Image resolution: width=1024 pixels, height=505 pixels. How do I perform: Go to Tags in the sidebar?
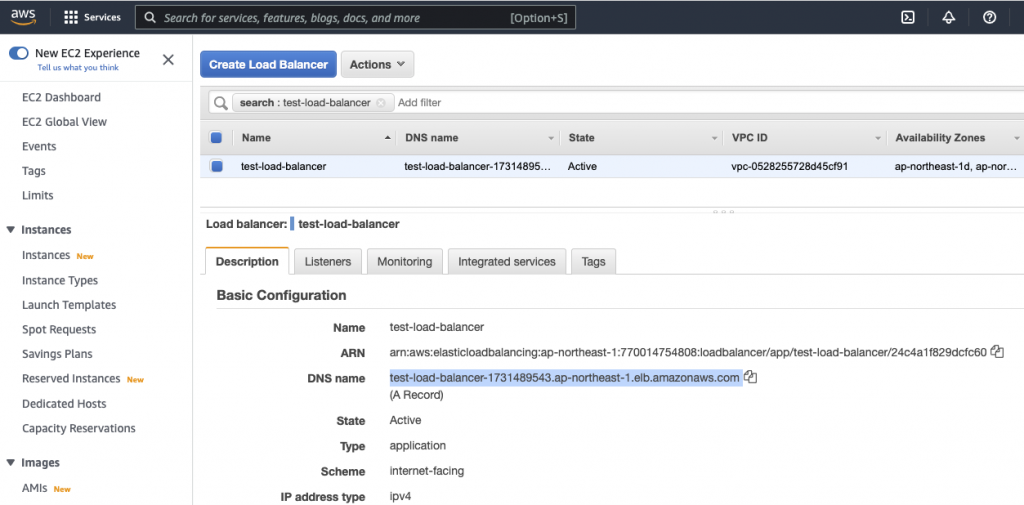coord(34,171)
